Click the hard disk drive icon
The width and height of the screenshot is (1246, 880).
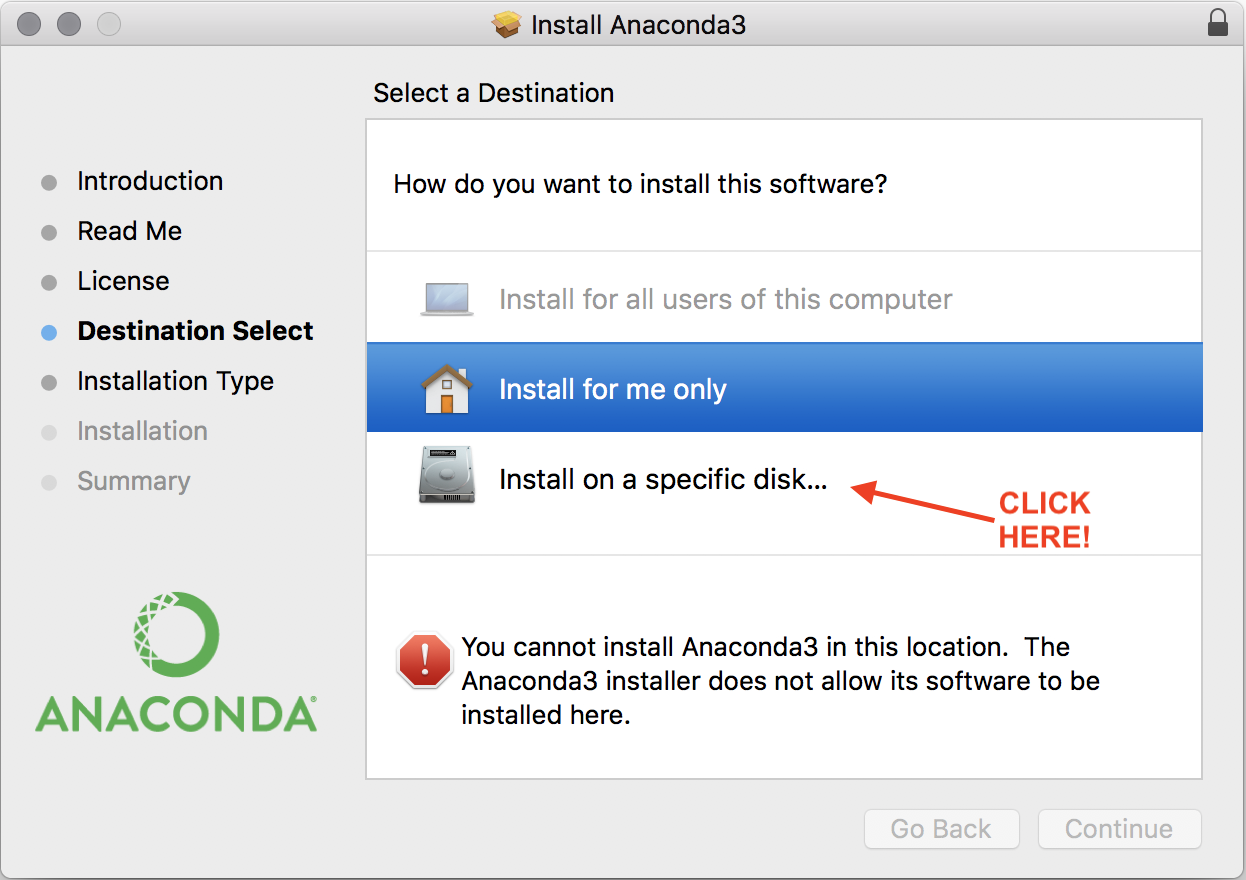[x=447, y=479]
